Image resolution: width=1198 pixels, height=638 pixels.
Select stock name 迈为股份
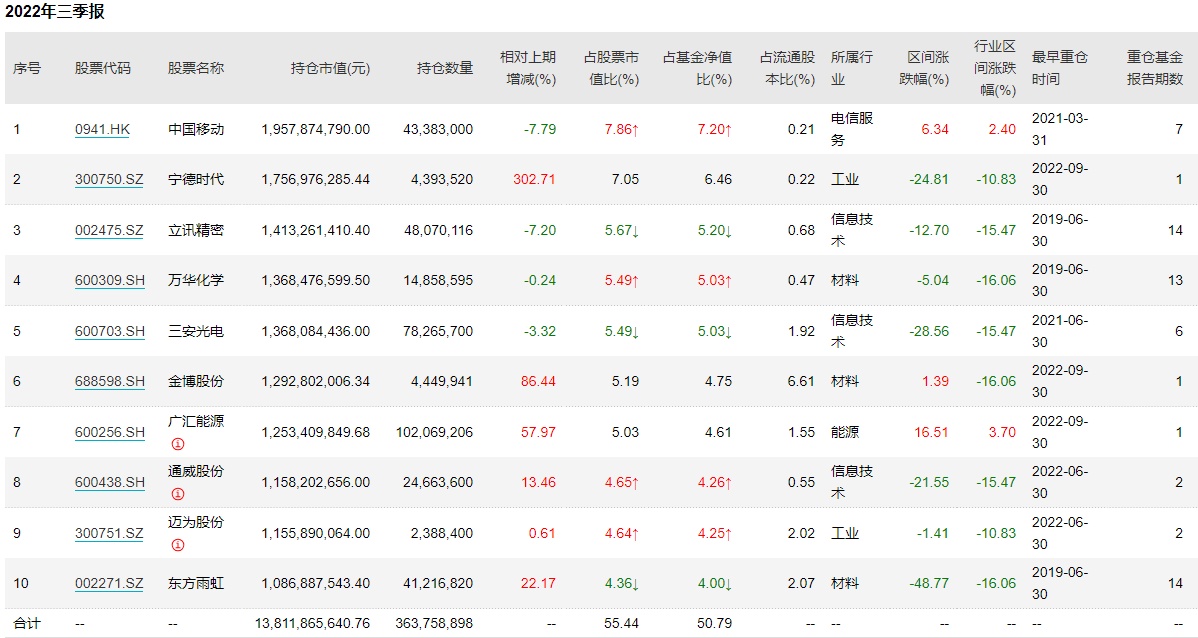196,522
